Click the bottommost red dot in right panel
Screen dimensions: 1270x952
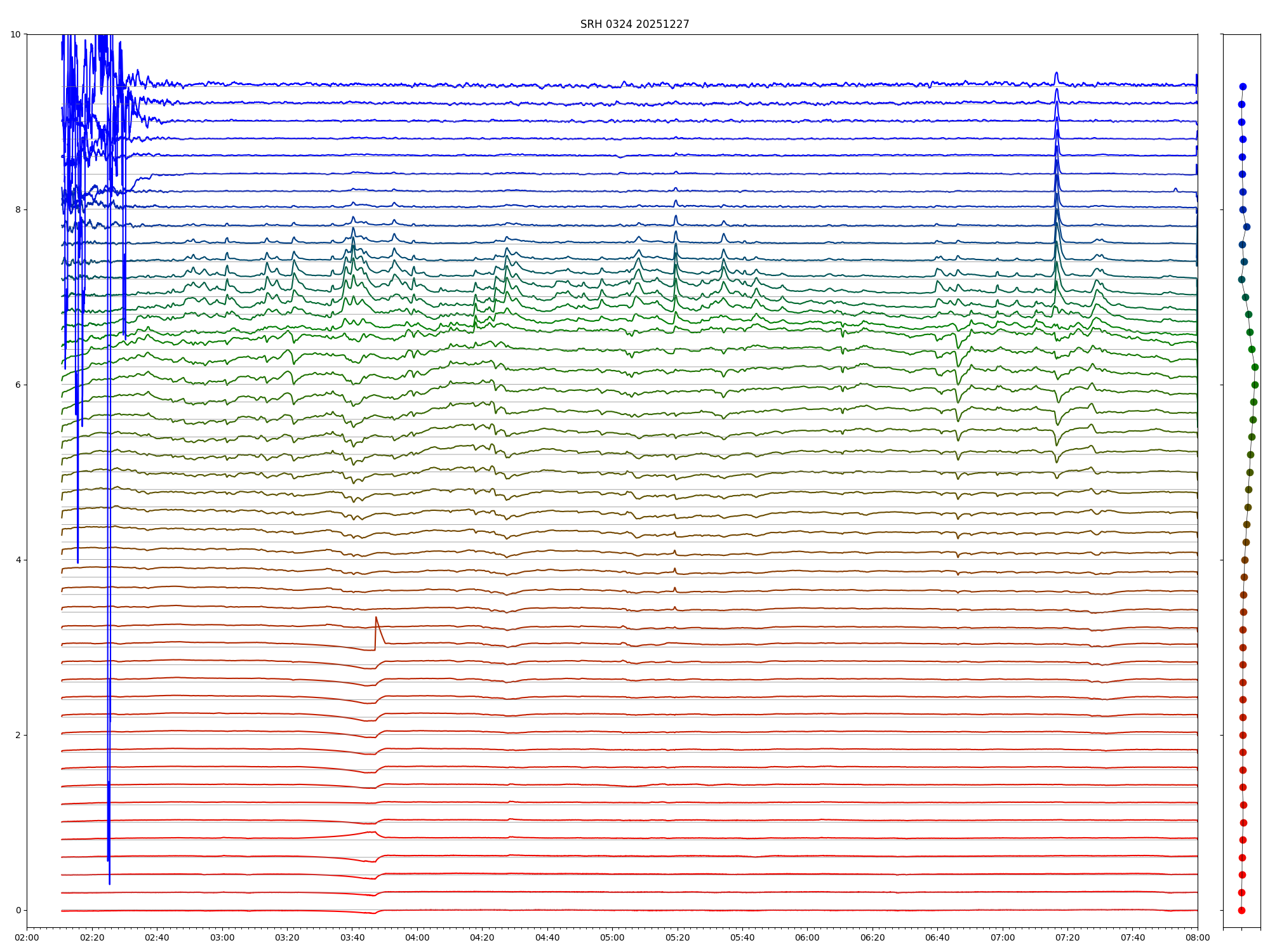click(x=1241, y=910)
